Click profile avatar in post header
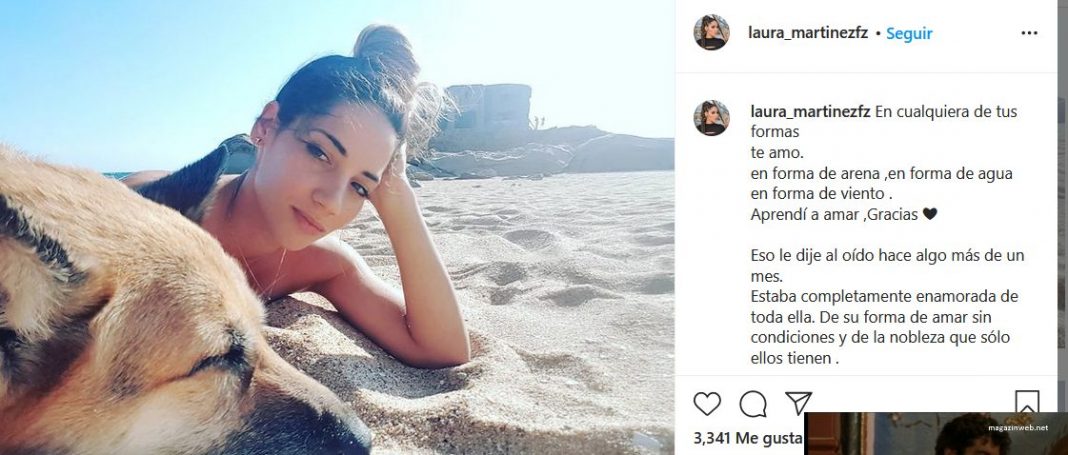The height and width of the screenshot is (455, 1068). [x=711, y=33]
